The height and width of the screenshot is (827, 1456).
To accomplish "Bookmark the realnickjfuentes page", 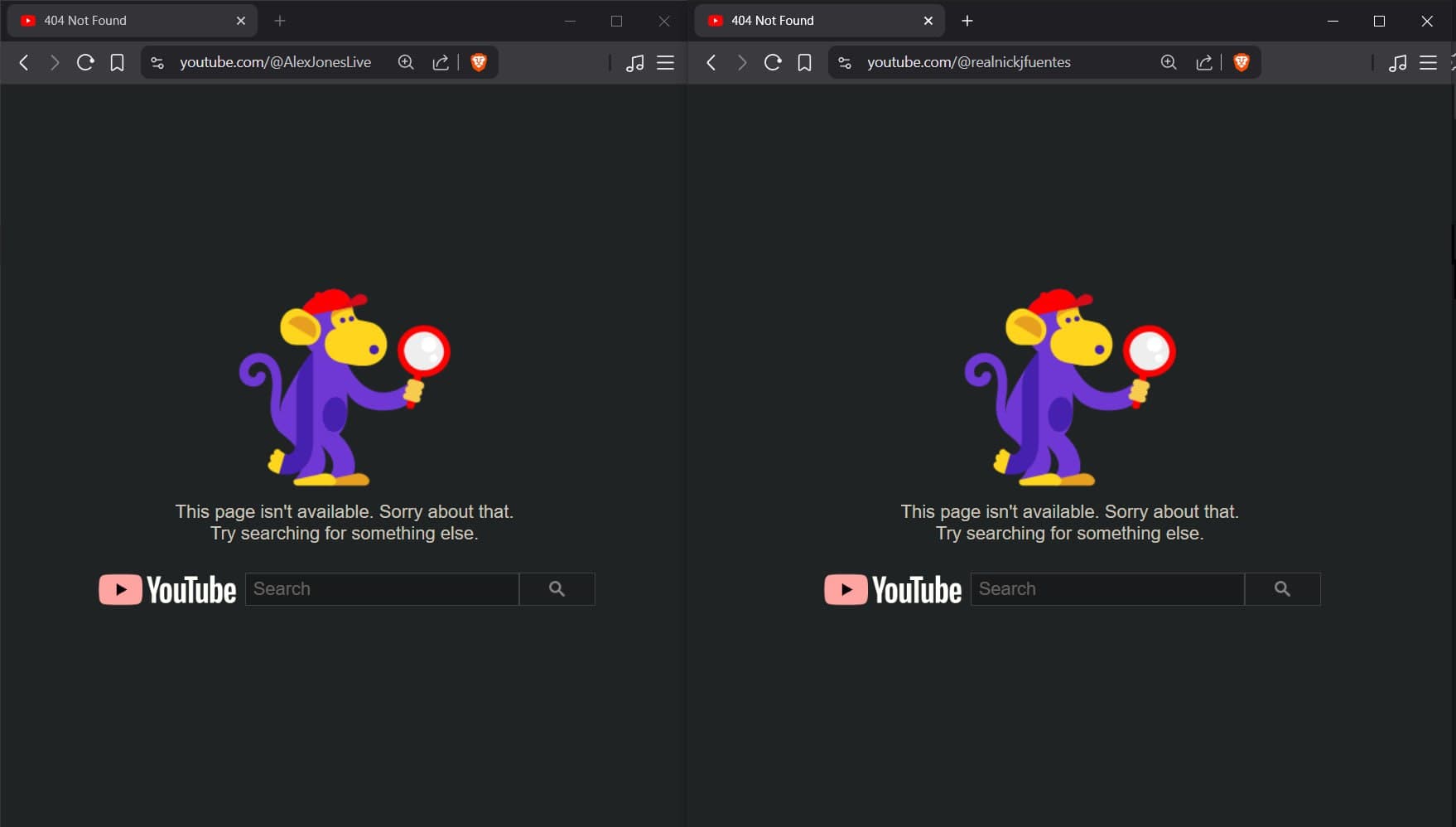I will point(804,61).
